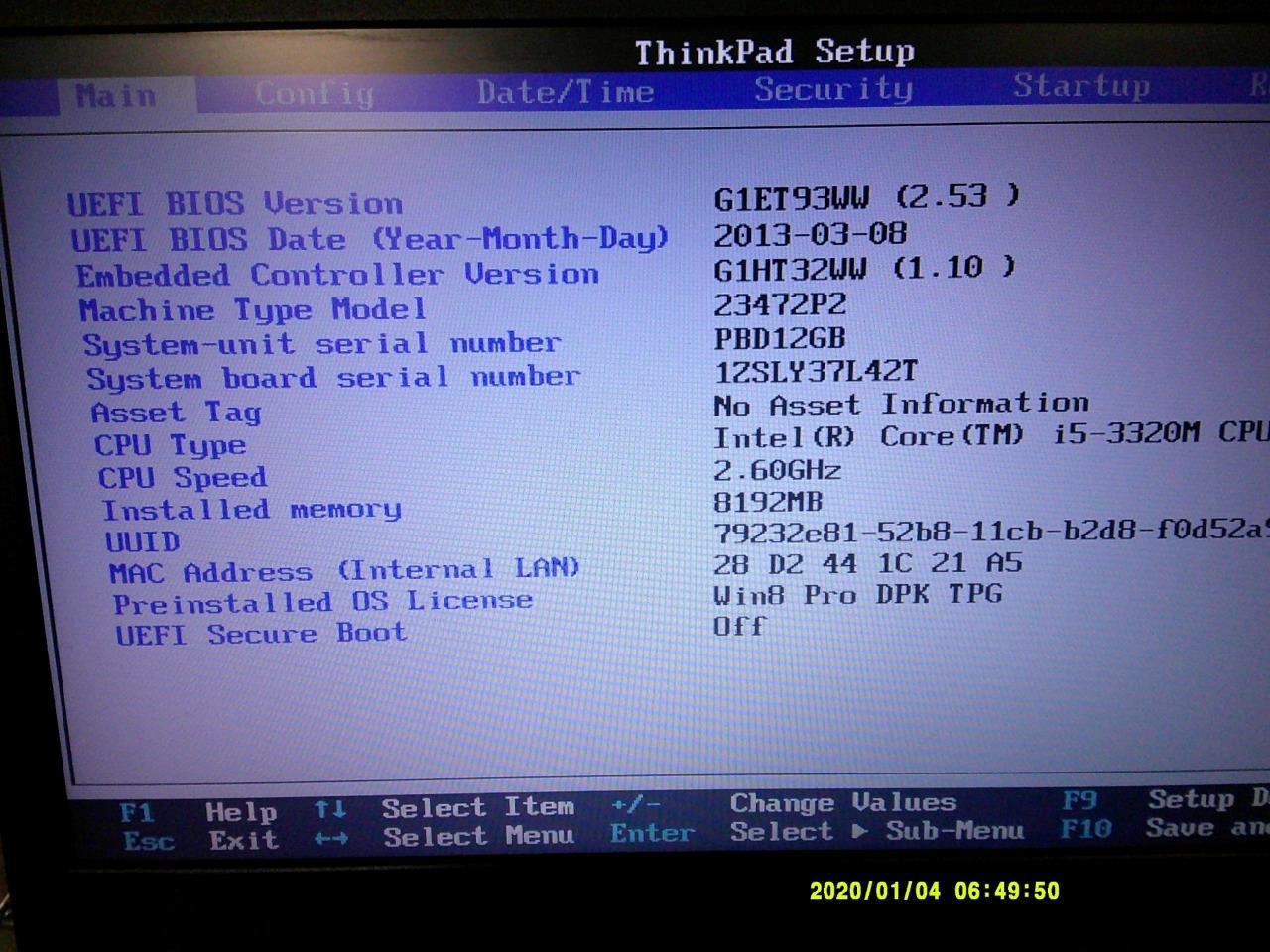1270x952 pixels.
Task: Select Intel Core i5-3320M CPU value
Action: pyautogui.click(x=991, y=435)
